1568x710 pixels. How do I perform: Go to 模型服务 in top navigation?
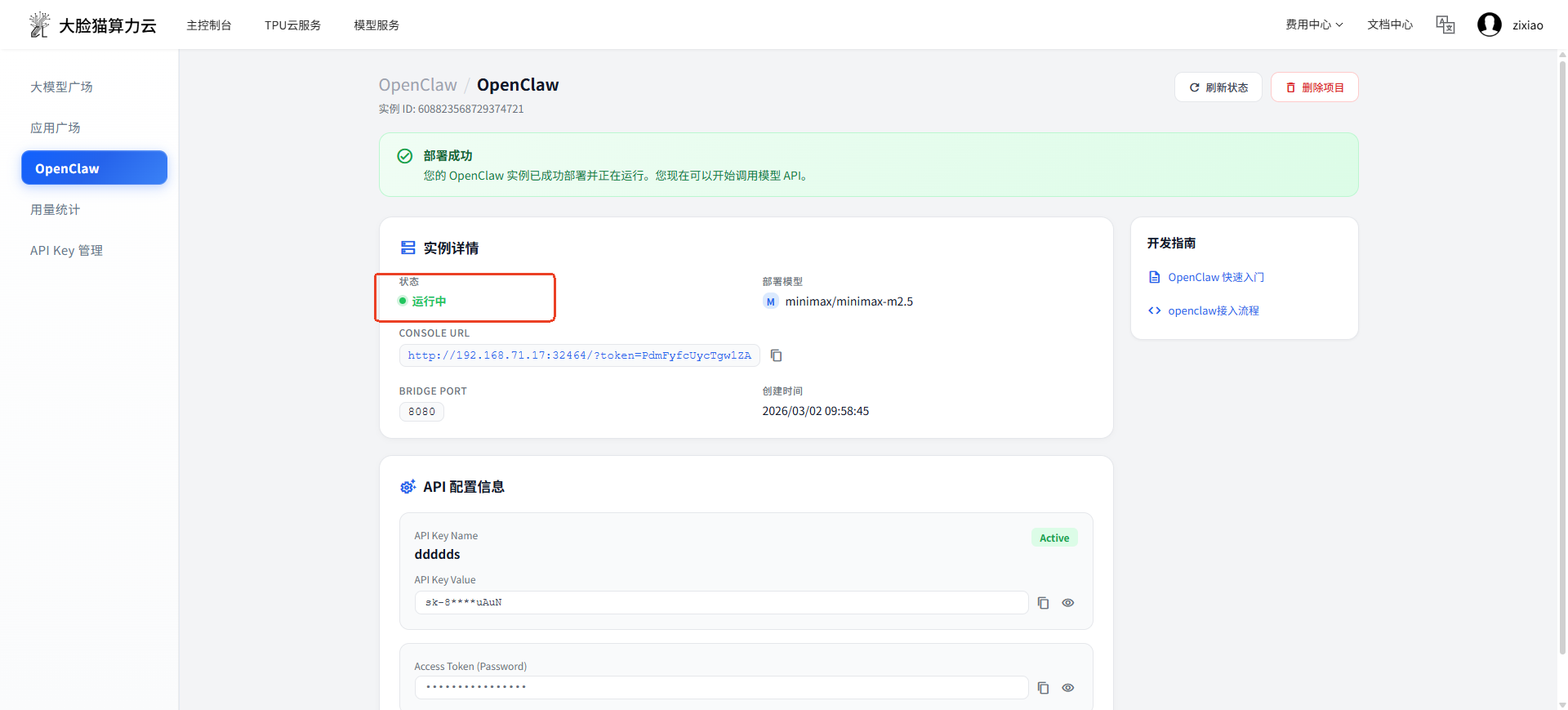pyautogui.click(x=376, y=25)
